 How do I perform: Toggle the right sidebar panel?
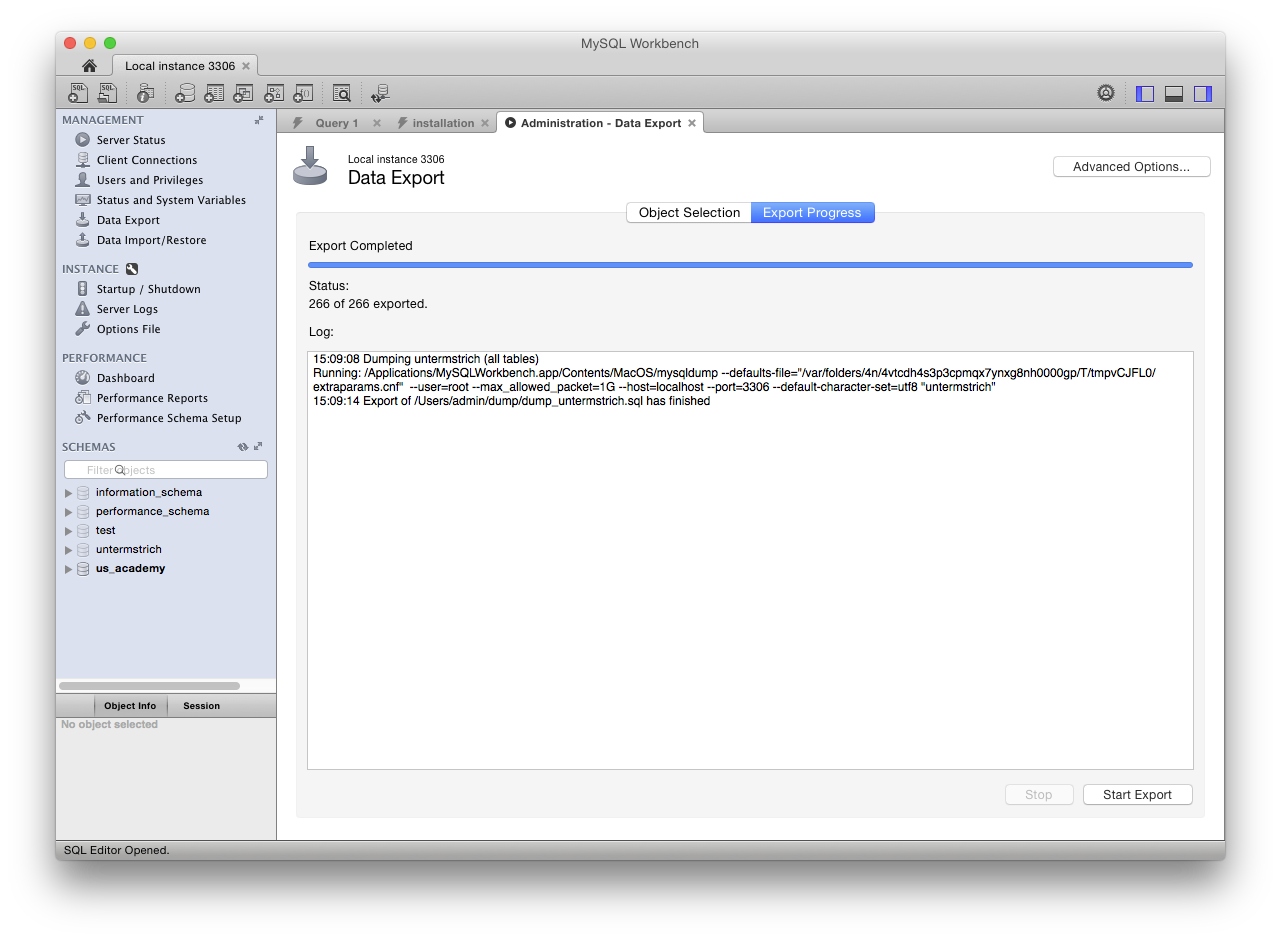[x=1203, y=93]
